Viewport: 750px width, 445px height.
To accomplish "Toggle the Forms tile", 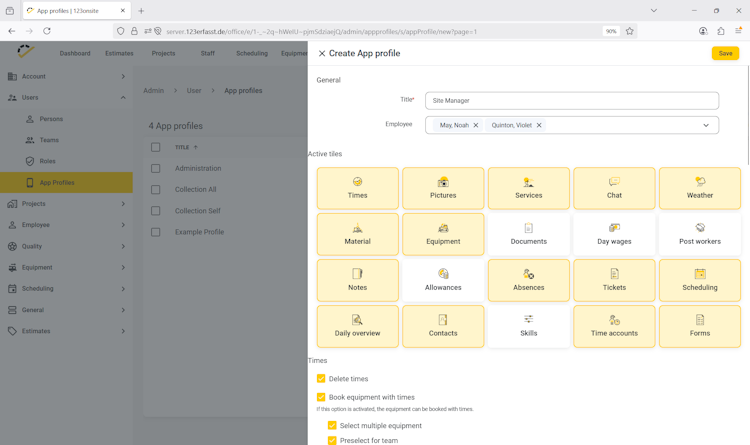I will 700,326.
